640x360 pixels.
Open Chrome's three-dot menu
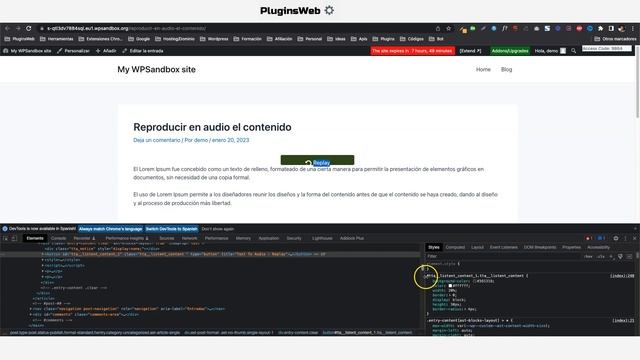pos(633,29)
